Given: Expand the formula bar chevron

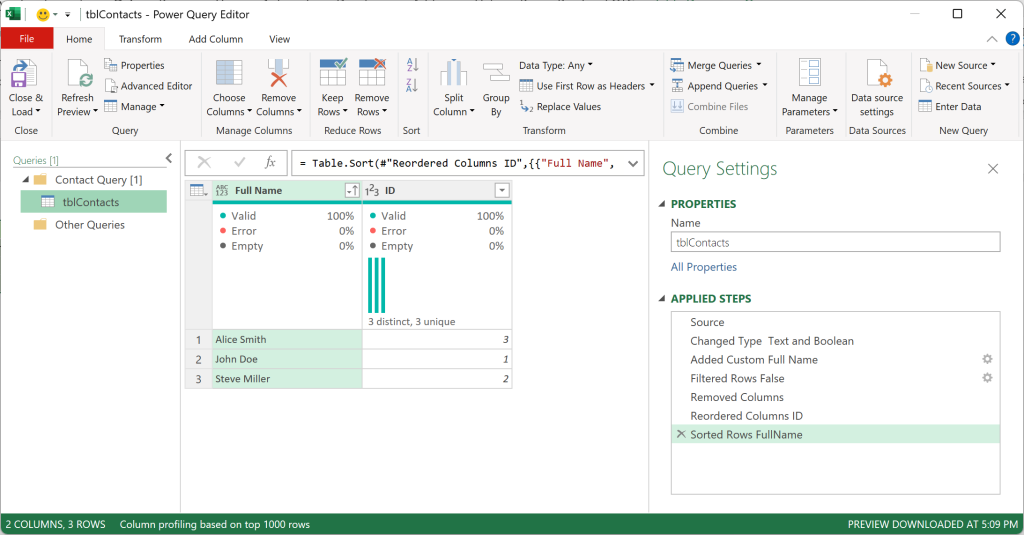Looking at the screenshot, I should tap(633, 163).
